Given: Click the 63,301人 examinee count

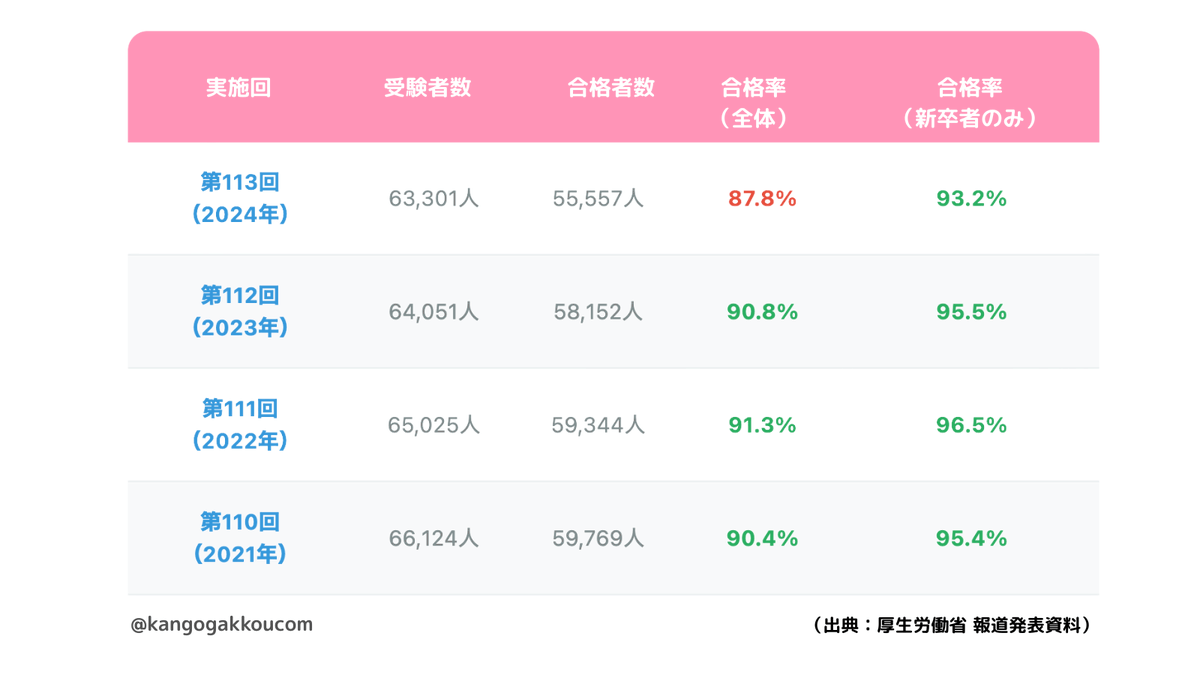Looking at the screenshot, I should [434, 199].
